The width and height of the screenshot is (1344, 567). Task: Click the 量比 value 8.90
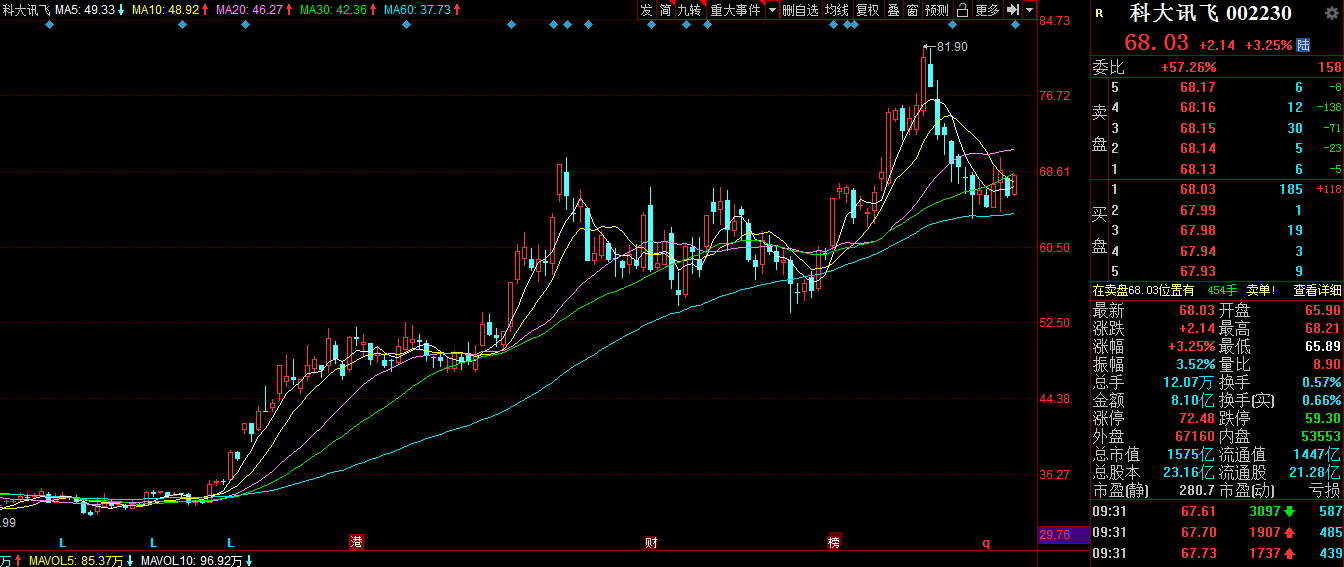pyautogui.click(x=1326, y=364)
